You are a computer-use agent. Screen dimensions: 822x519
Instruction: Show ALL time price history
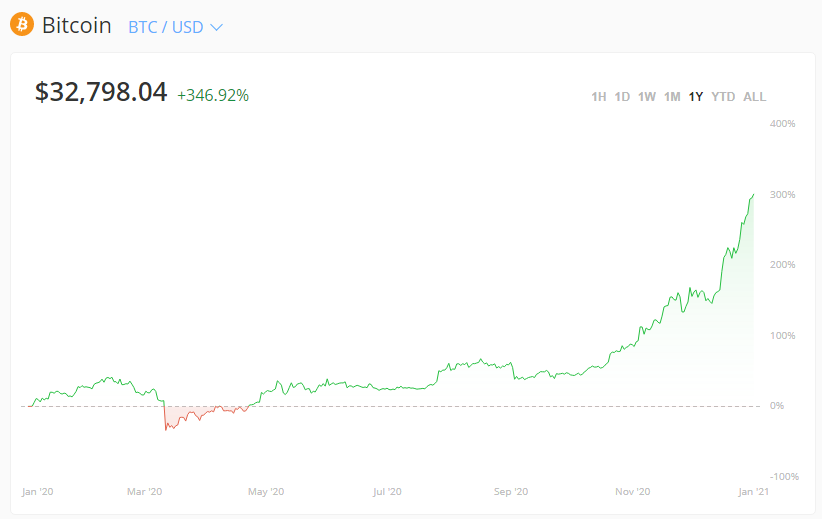(755, 97)
